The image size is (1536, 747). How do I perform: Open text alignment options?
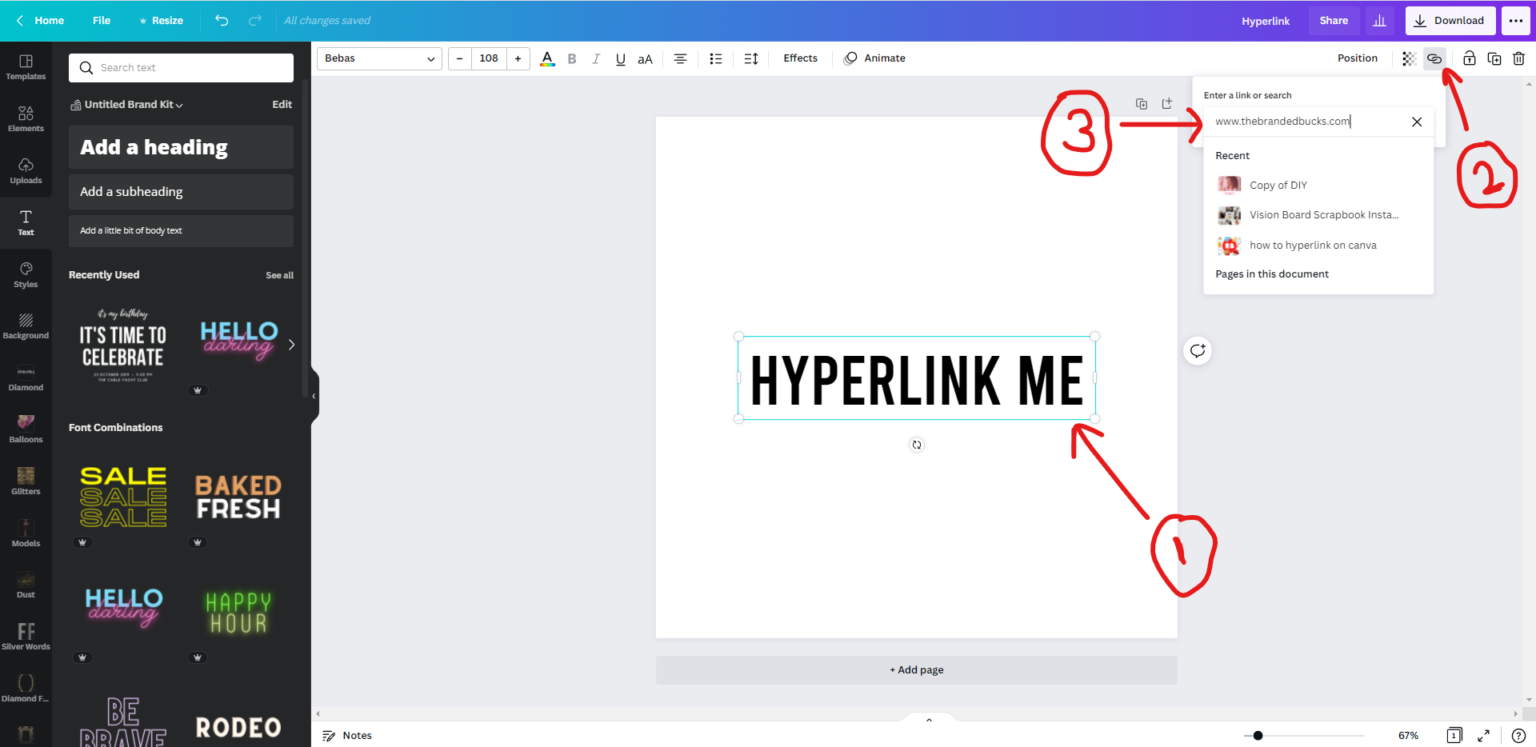coord(680,59)
